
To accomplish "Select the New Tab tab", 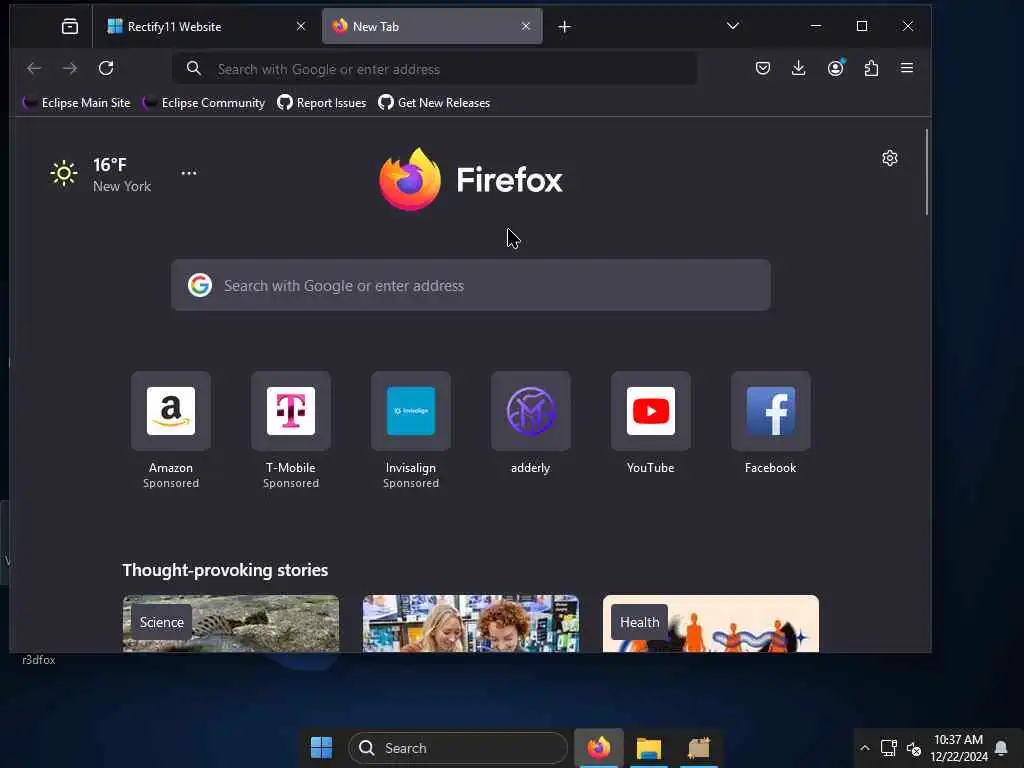I will coord(432,26).
